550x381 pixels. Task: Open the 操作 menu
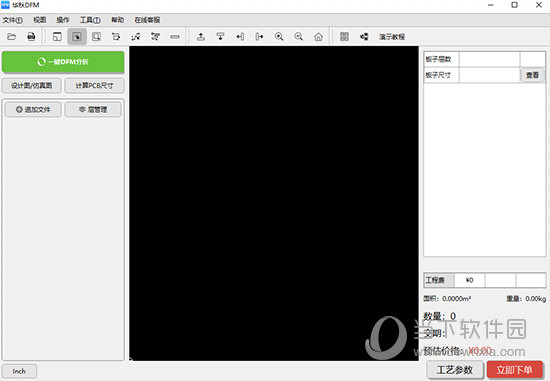click(63, 20)
